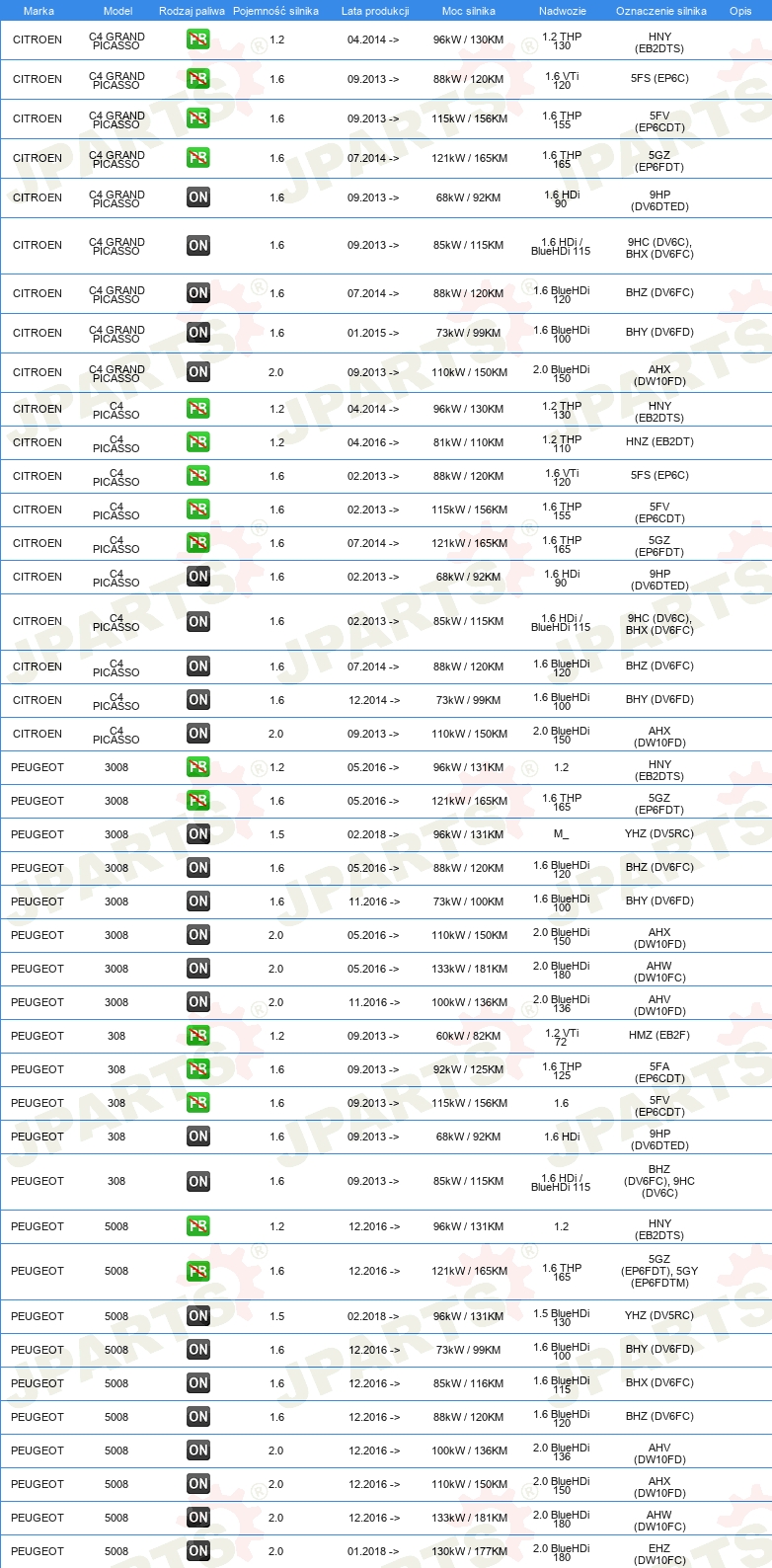Select the ON icon in the Peugeot 5008 130kW/177KM row
This screenshot has height=1568, width=772.
(x=198, y=1551)
